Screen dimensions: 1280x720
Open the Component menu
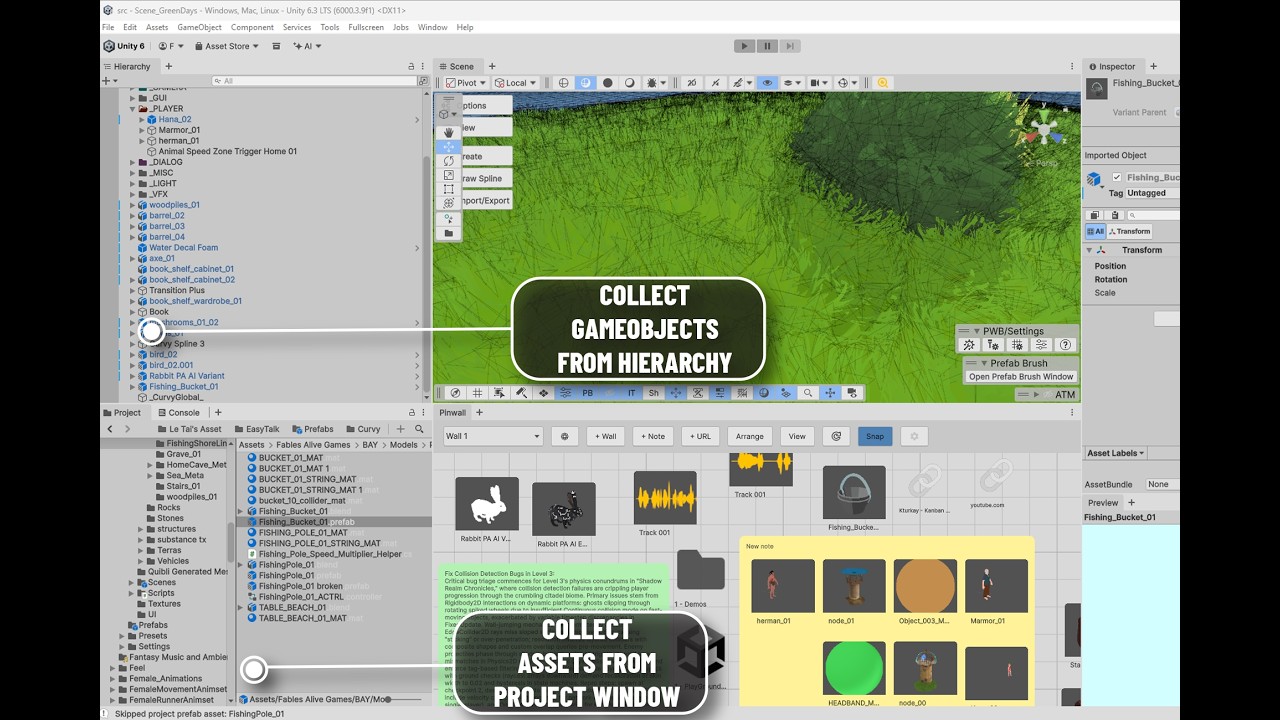point(252,27)
